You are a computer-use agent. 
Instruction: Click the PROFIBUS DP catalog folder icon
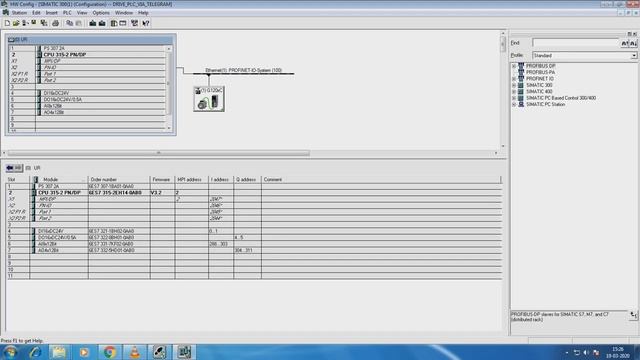point(521,66)
